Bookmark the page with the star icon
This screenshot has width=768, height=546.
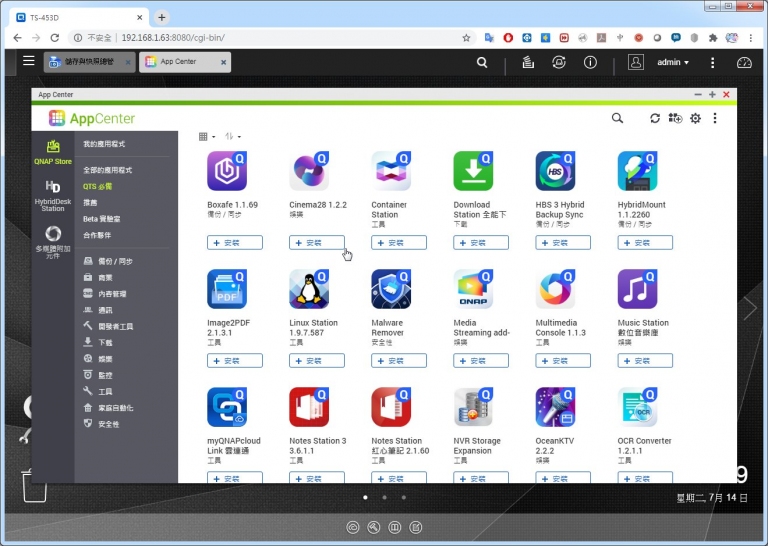click(x=466, y=38)
